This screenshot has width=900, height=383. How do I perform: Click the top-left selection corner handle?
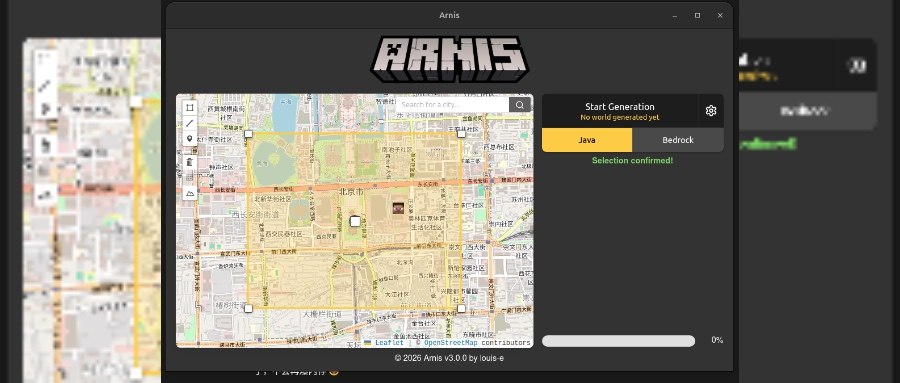coord(249,134)
